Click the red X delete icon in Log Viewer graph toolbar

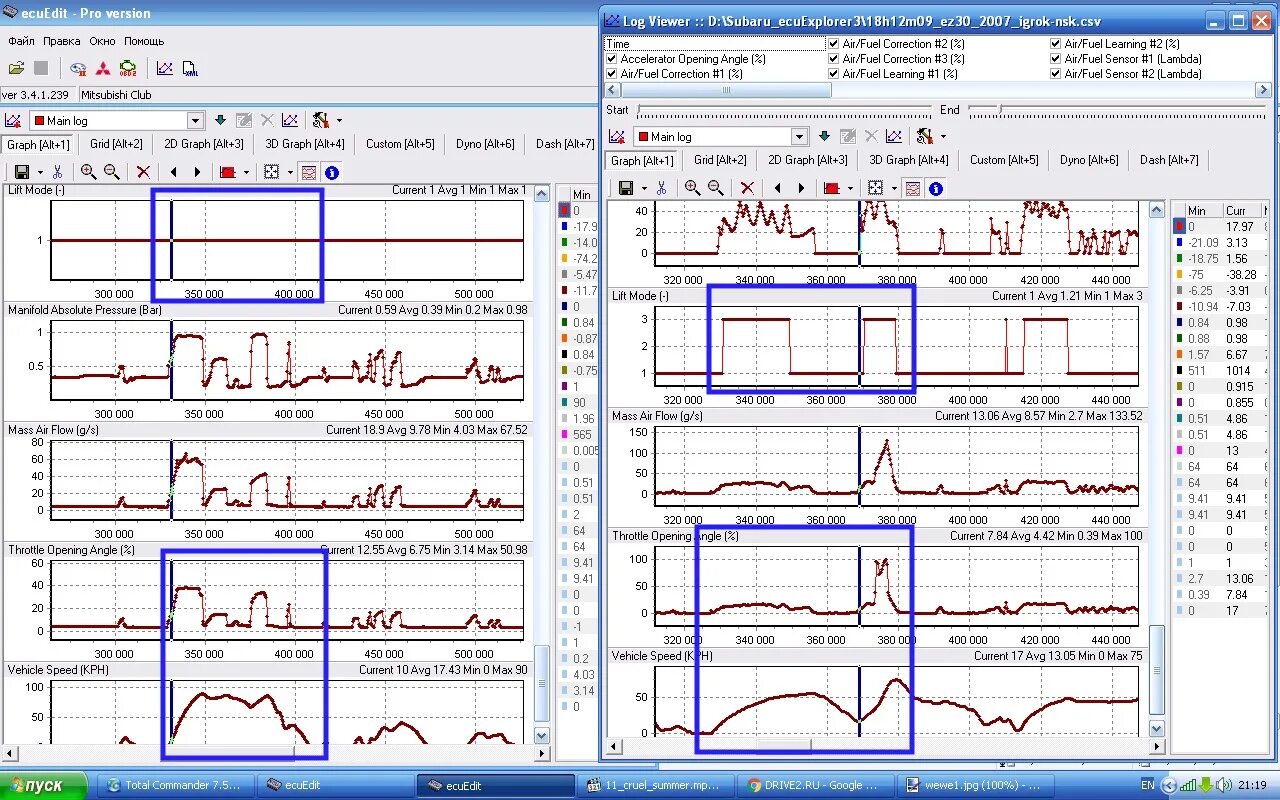point(747,188)
